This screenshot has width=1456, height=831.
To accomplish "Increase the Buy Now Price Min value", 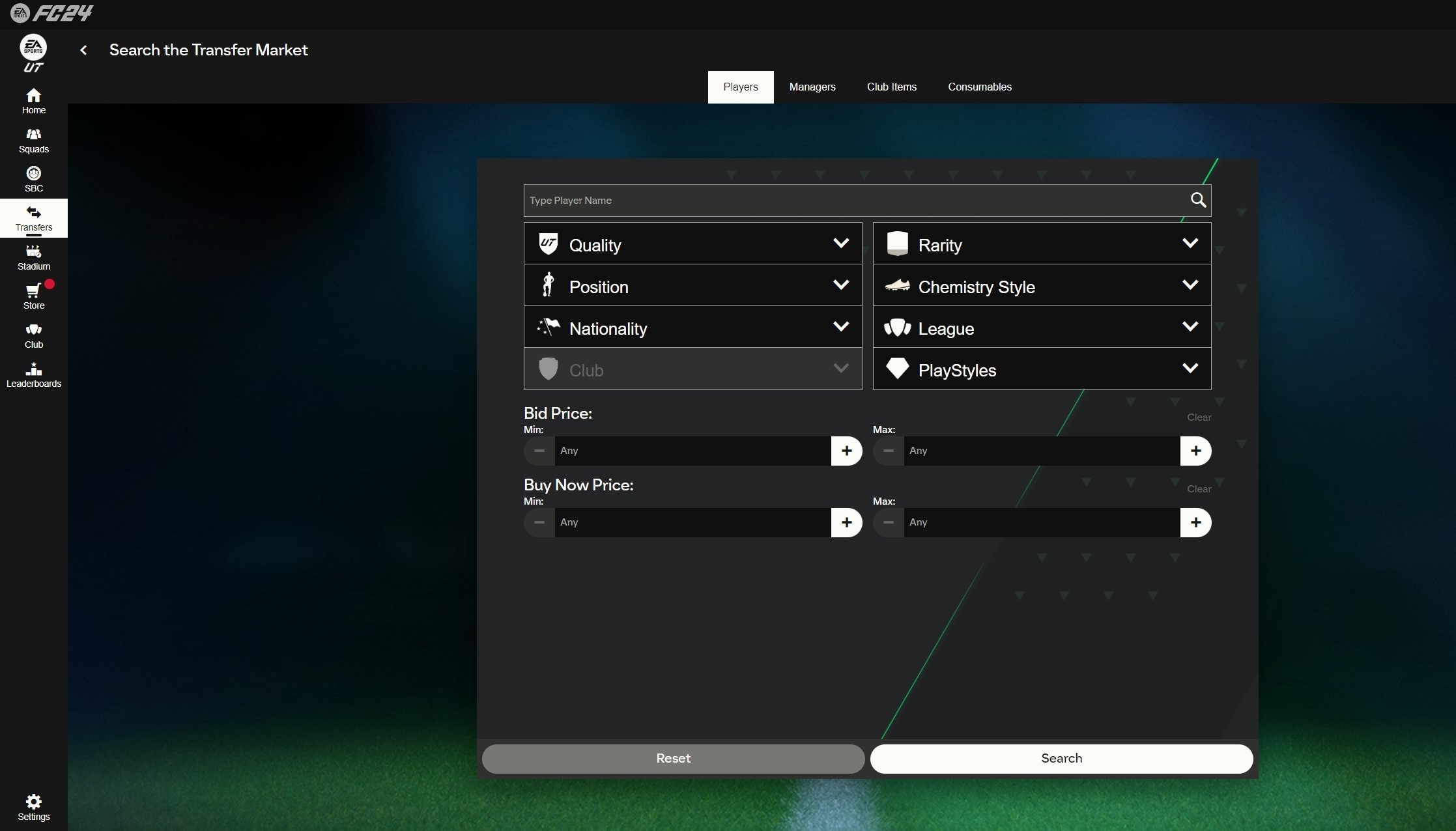I will click(x=846, y=522).
